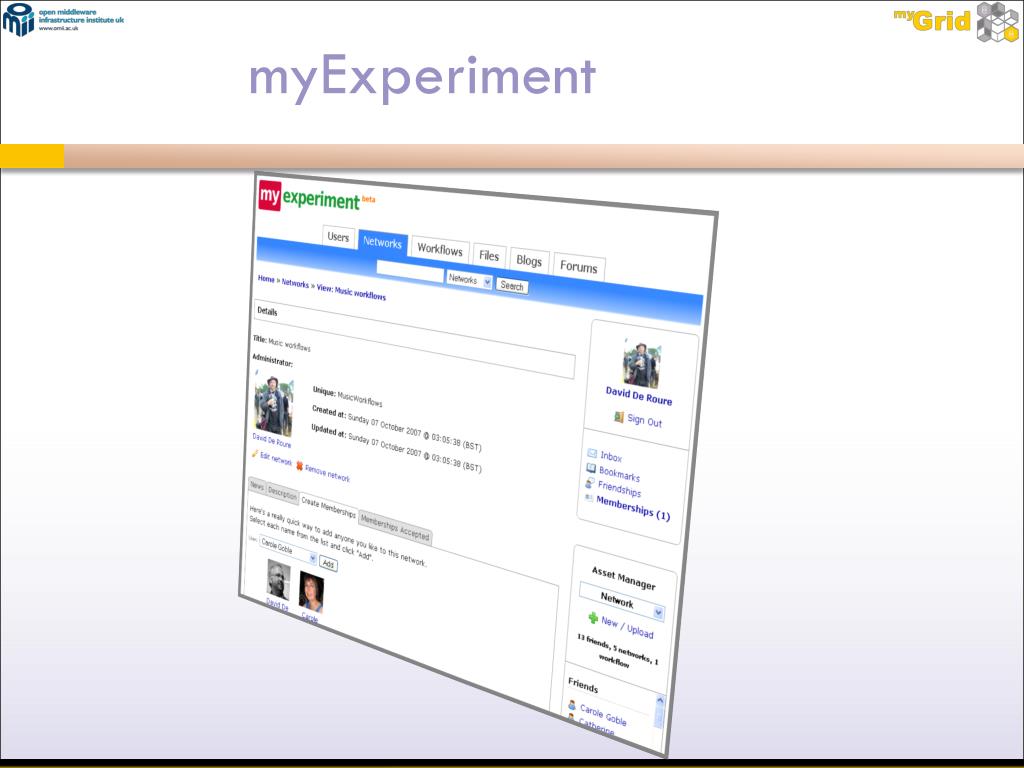The height and width of the screenshot is (768, 1024).
Task: Click the green plus New/Upload icon
Action: (x=593, y=617)
